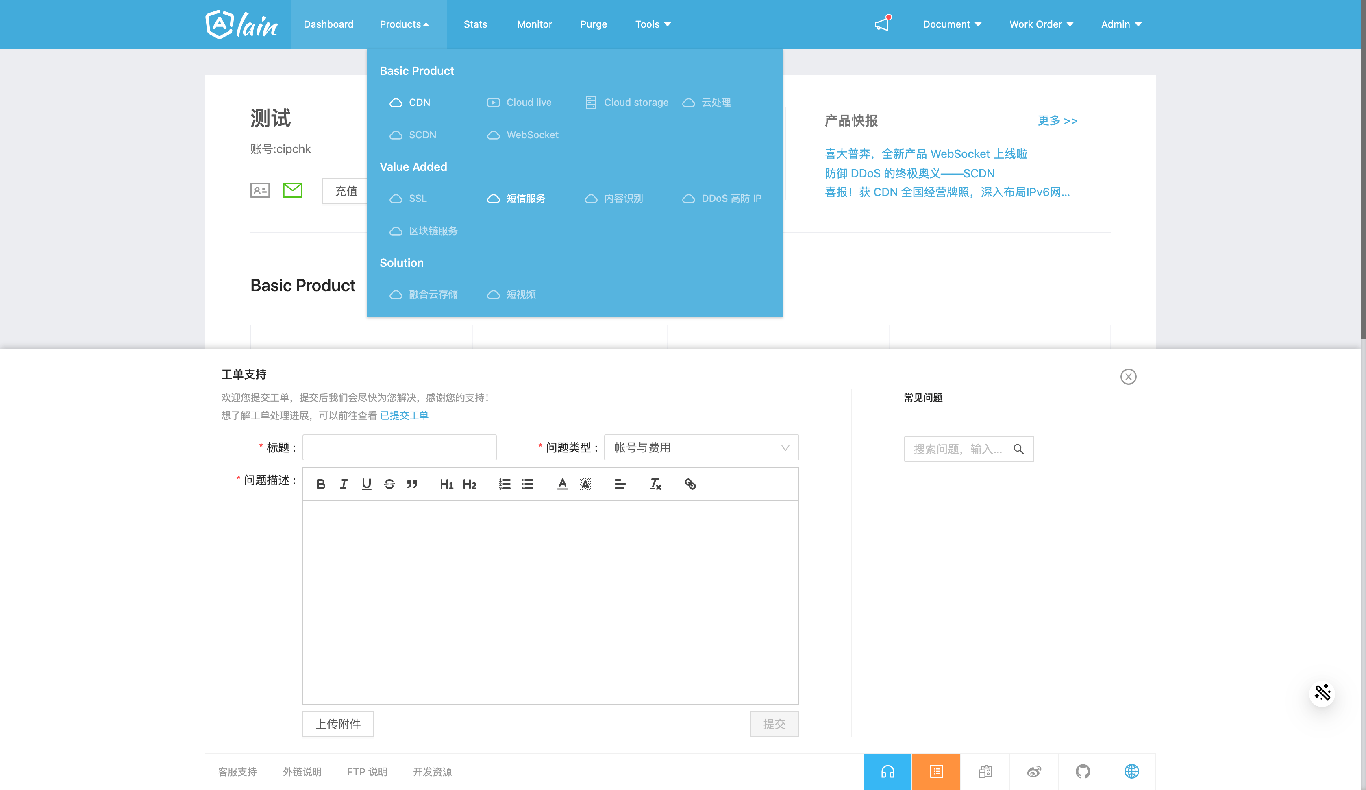Toggle bold formatting in the editor
The image size is (1366, 790).
tap(321, 484)
